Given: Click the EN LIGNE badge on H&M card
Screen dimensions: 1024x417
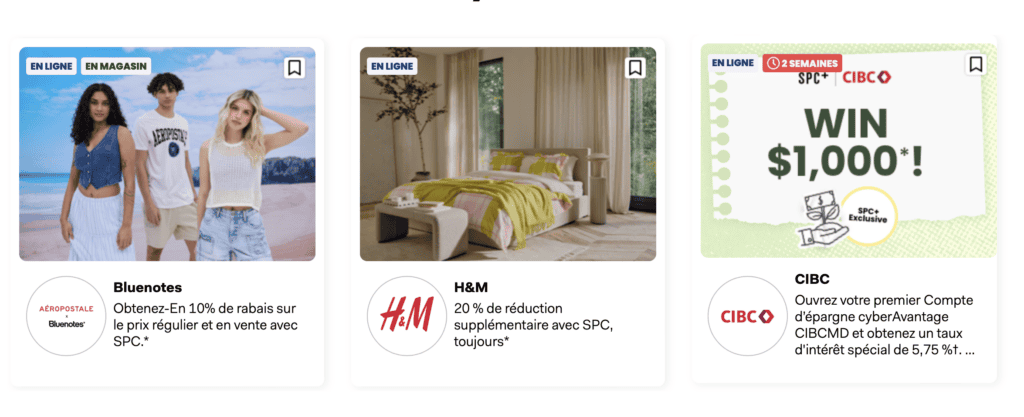Looking at the screenshot, I should pyautogui.click(x=392, y=66).
